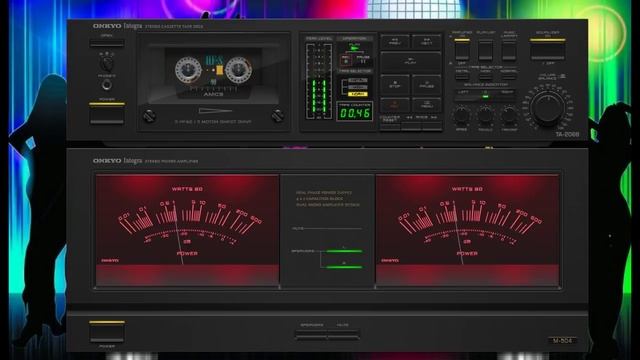640x360 pixels.
Task: Click the SPEAKERS button on the amplifier
Action: [311, 335]
